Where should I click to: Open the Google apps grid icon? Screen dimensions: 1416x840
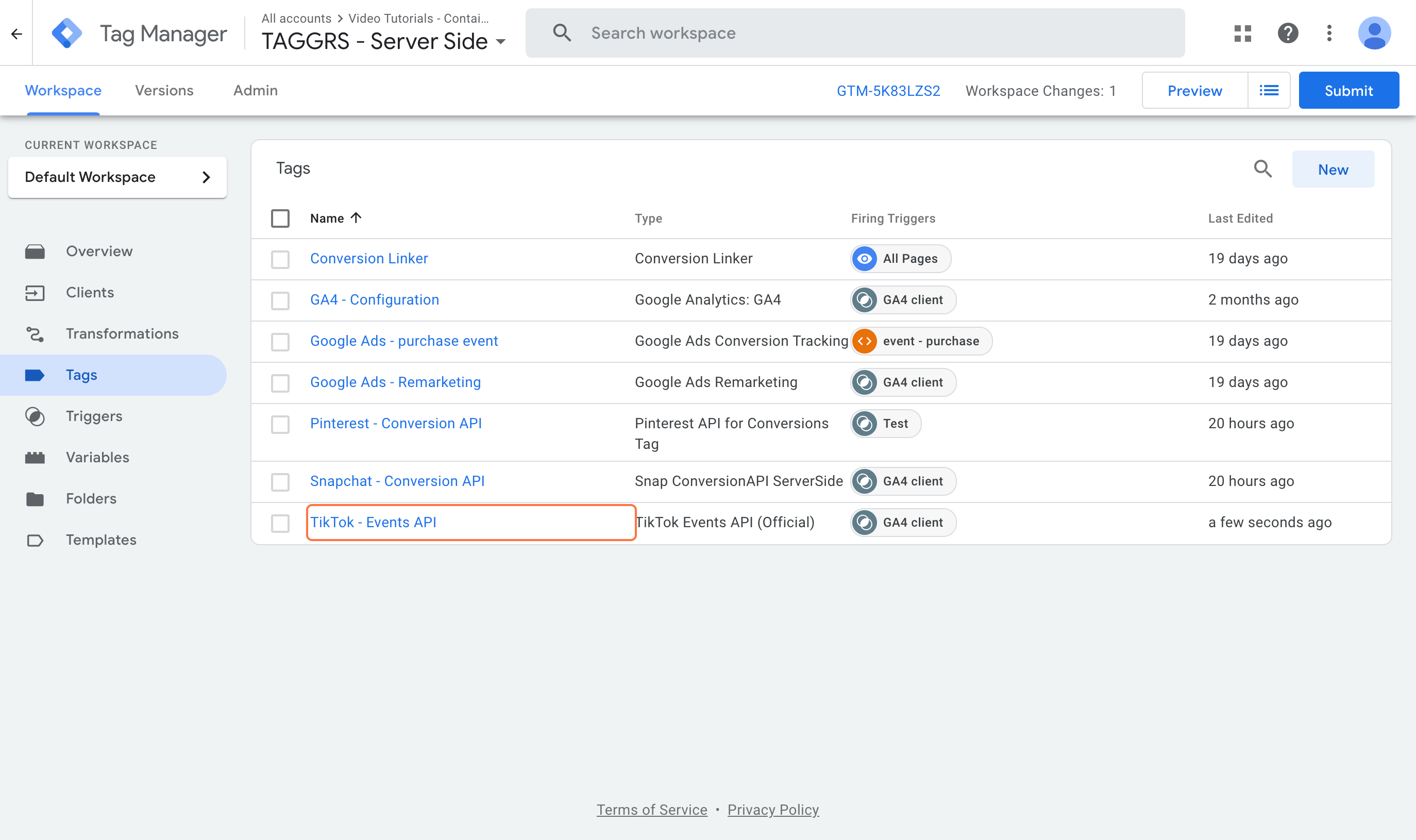[1243, 33]
